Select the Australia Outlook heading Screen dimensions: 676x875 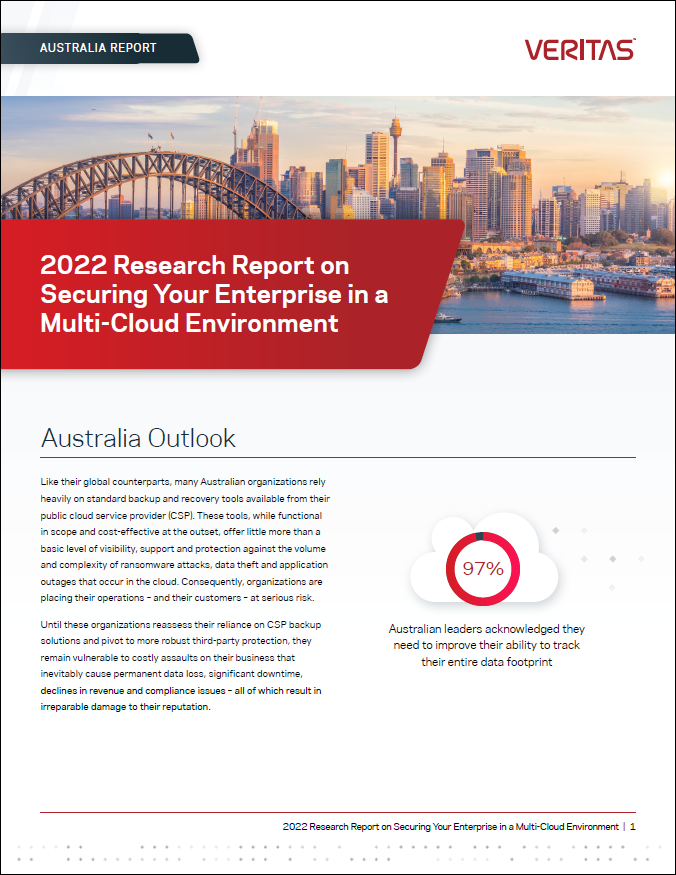(138, 438)
